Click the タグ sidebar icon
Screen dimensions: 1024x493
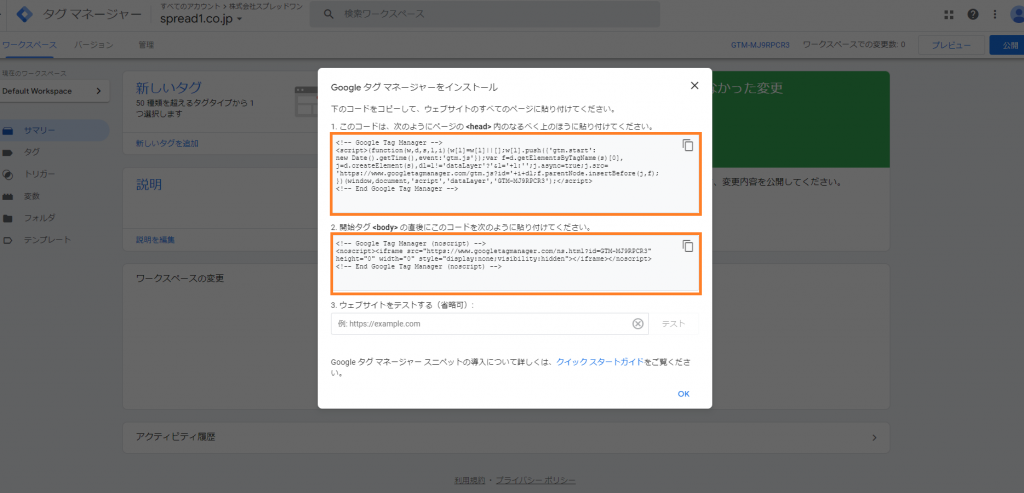[x=8, y=152]
